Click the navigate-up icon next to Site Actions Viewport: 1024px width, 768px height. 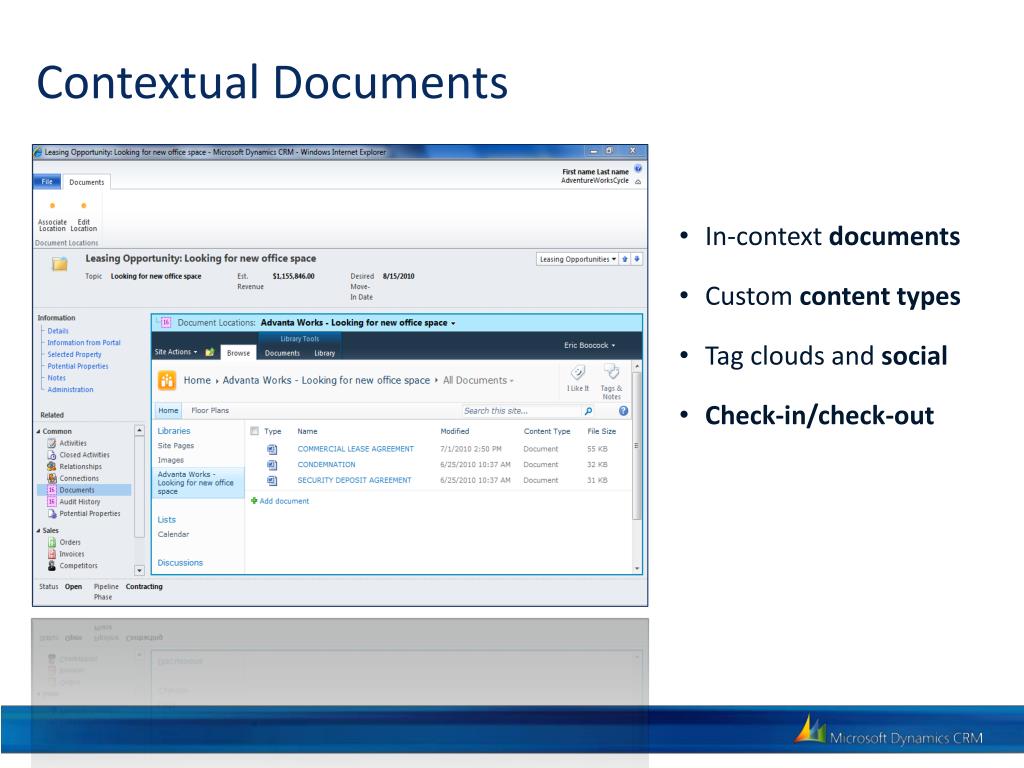210,353
